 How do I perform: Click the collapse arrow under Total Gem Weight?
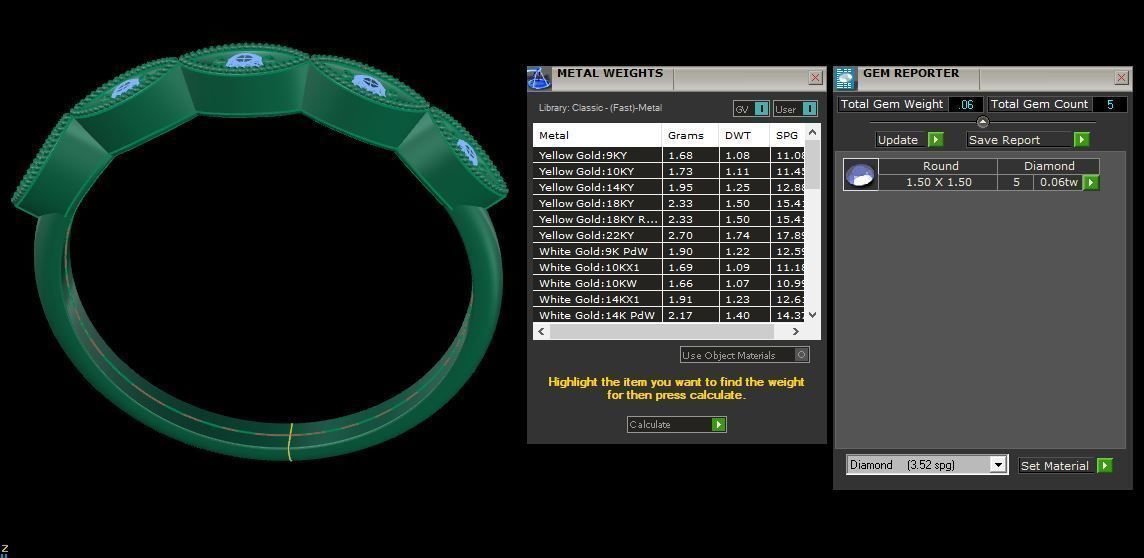[x=982, y=122]
